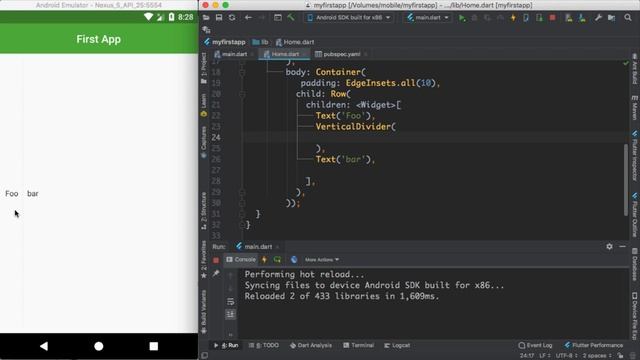Open the Event Log
This screenshot has height=360, width=640.
(535, 345)
